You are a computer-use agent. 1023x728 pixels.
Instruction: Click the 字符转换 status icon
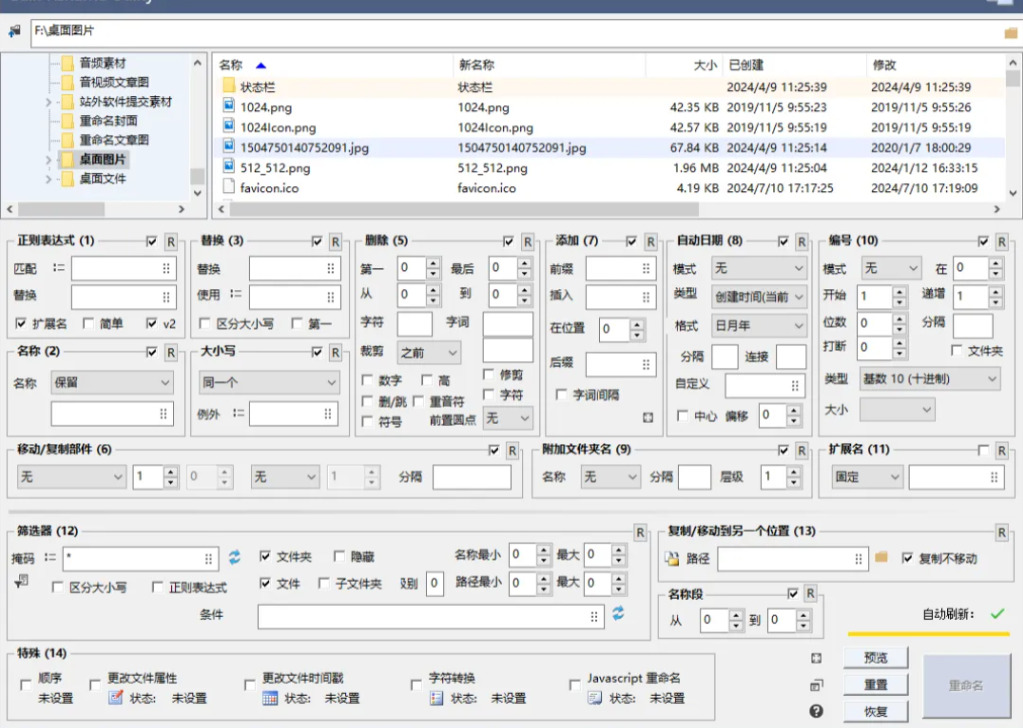point(436,698)
